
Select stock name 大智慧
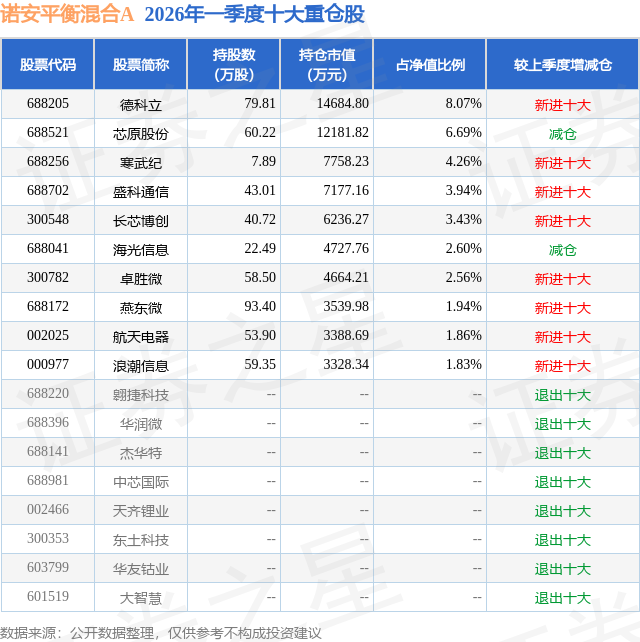coord(141,598)
